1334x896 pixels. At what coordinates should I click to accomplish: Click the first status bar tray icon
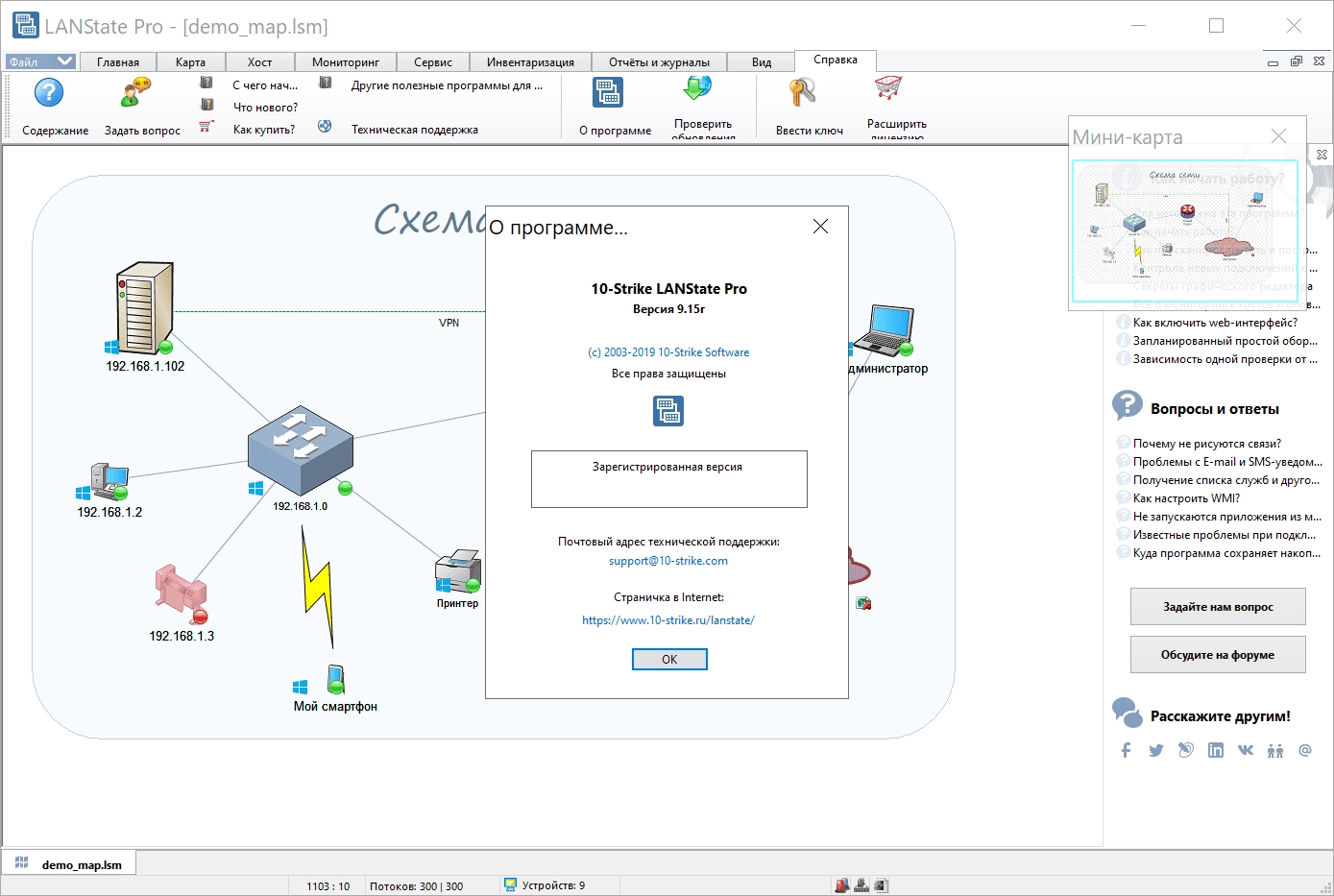coord(842,885)
